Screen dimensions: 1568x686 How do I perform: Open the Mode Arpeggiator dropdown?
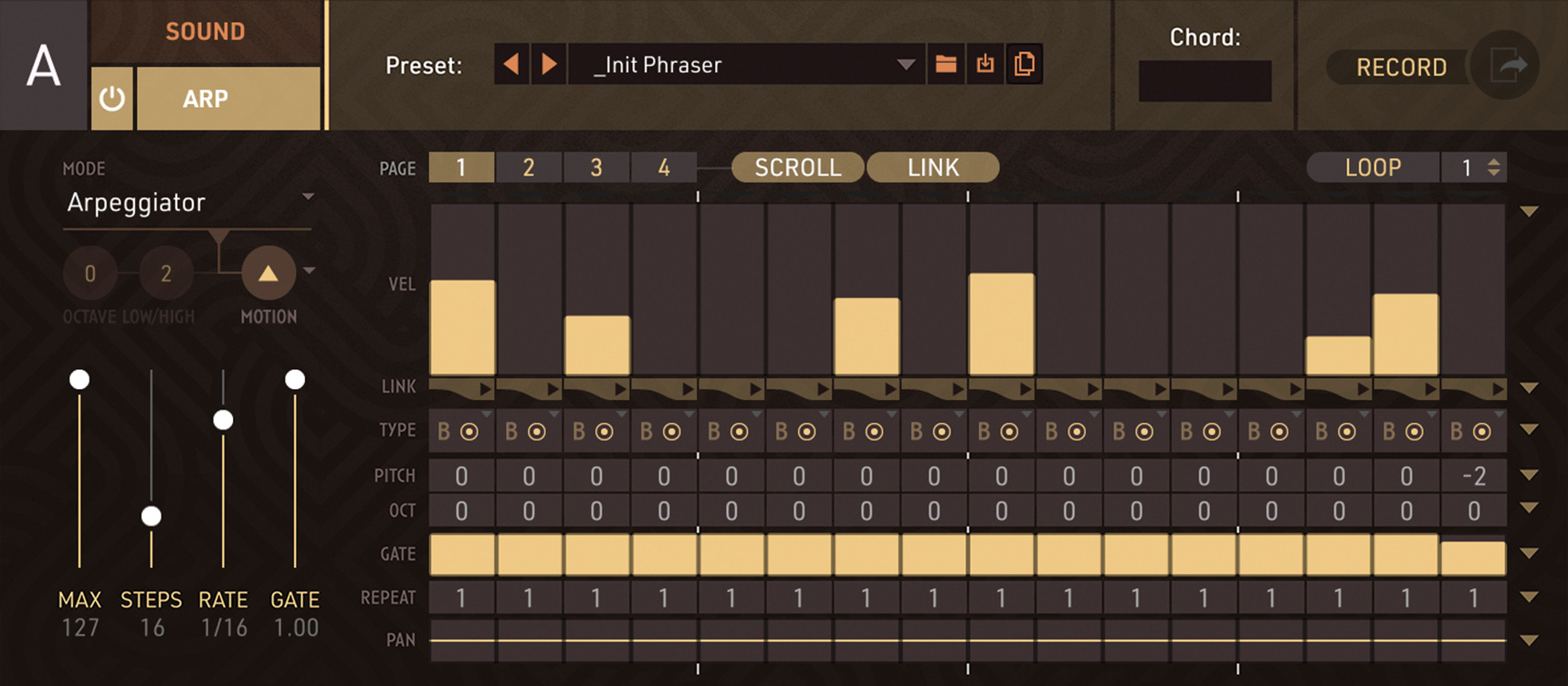tap(189, 202)
